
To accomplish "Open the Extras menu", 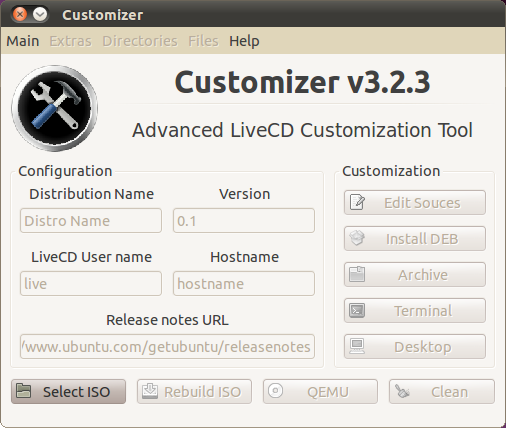I will click(x=70, y=41).
